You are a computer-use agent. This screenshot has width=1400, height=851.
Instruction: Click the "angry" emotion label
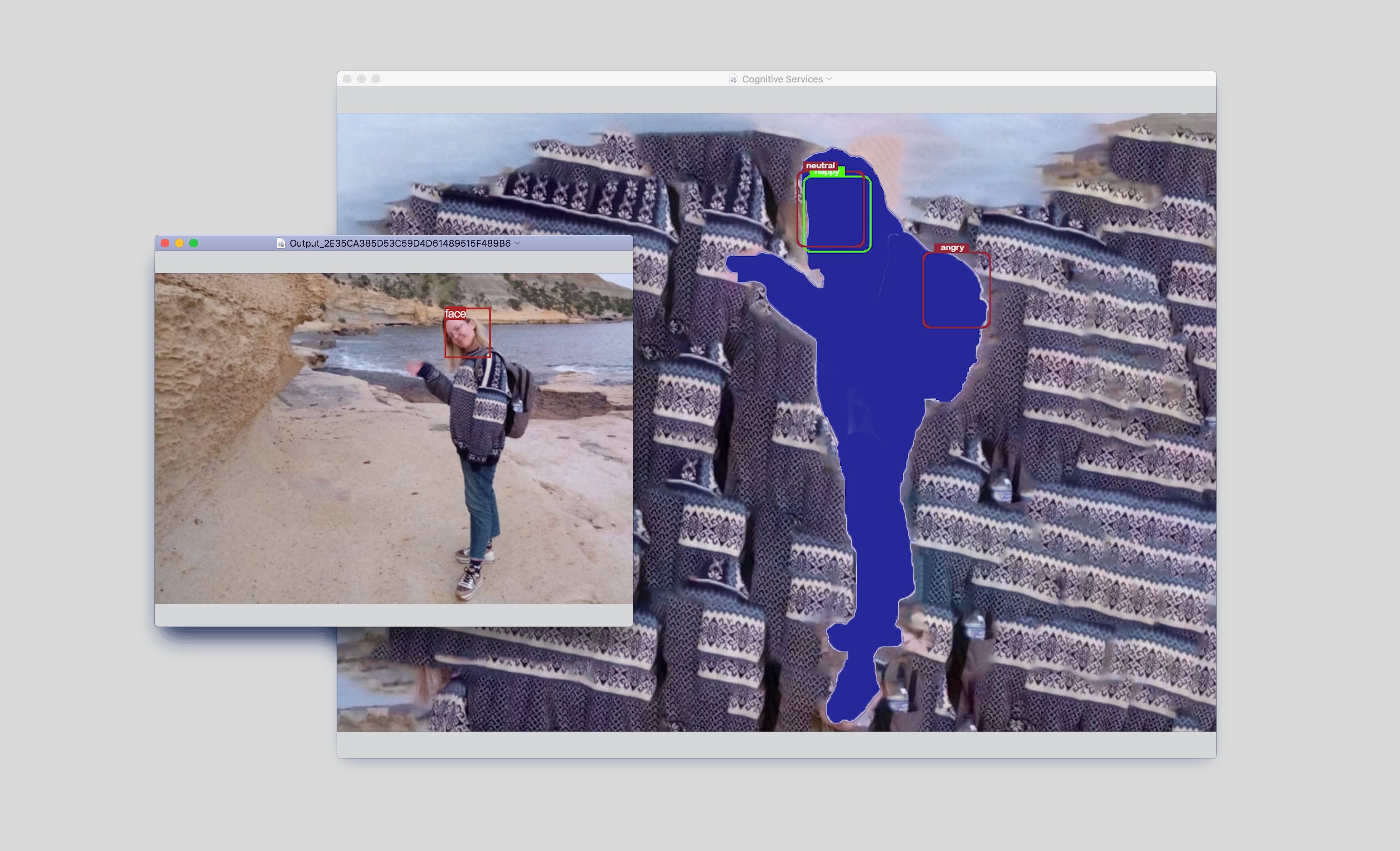tap(952, 248)
